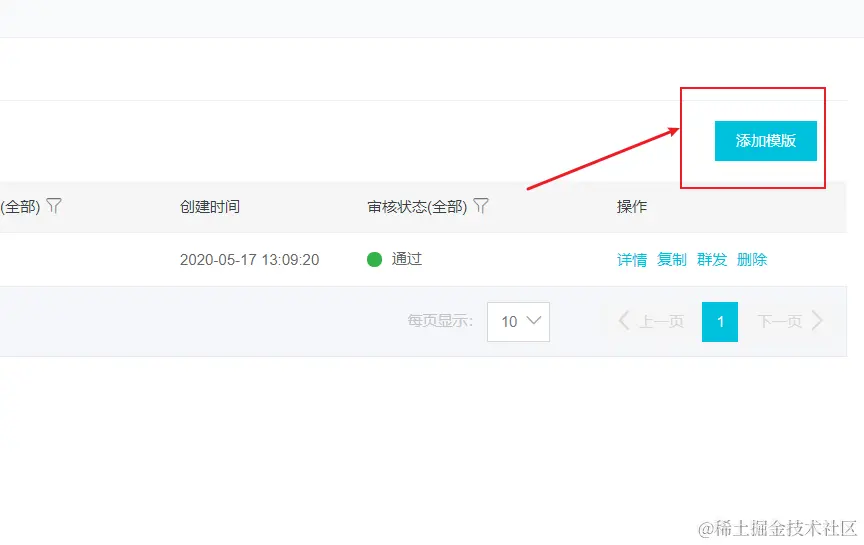864x545 pixels.
Task: Click 群发 link in operations column
Action: (712, 260)
